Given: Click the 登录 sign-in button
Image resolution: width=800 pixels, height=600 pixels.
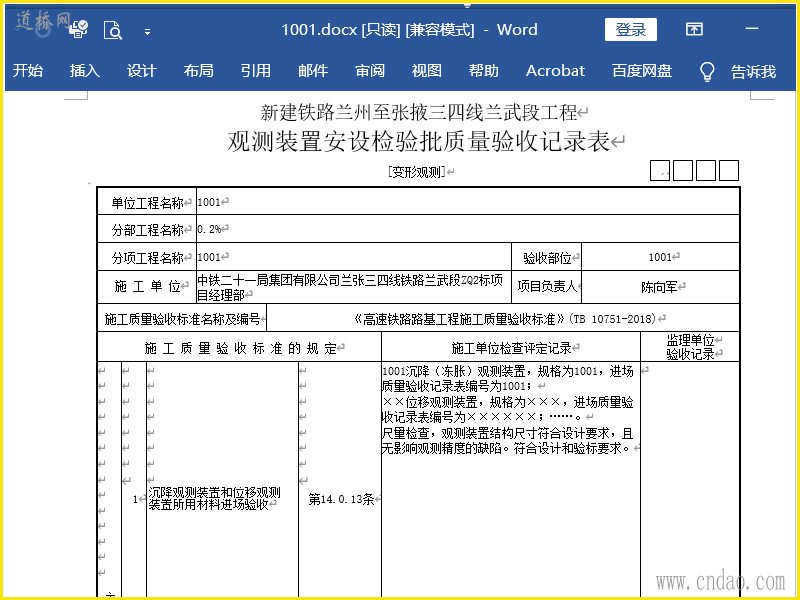Looking at the screenshot, I should (x=631, y=30).
